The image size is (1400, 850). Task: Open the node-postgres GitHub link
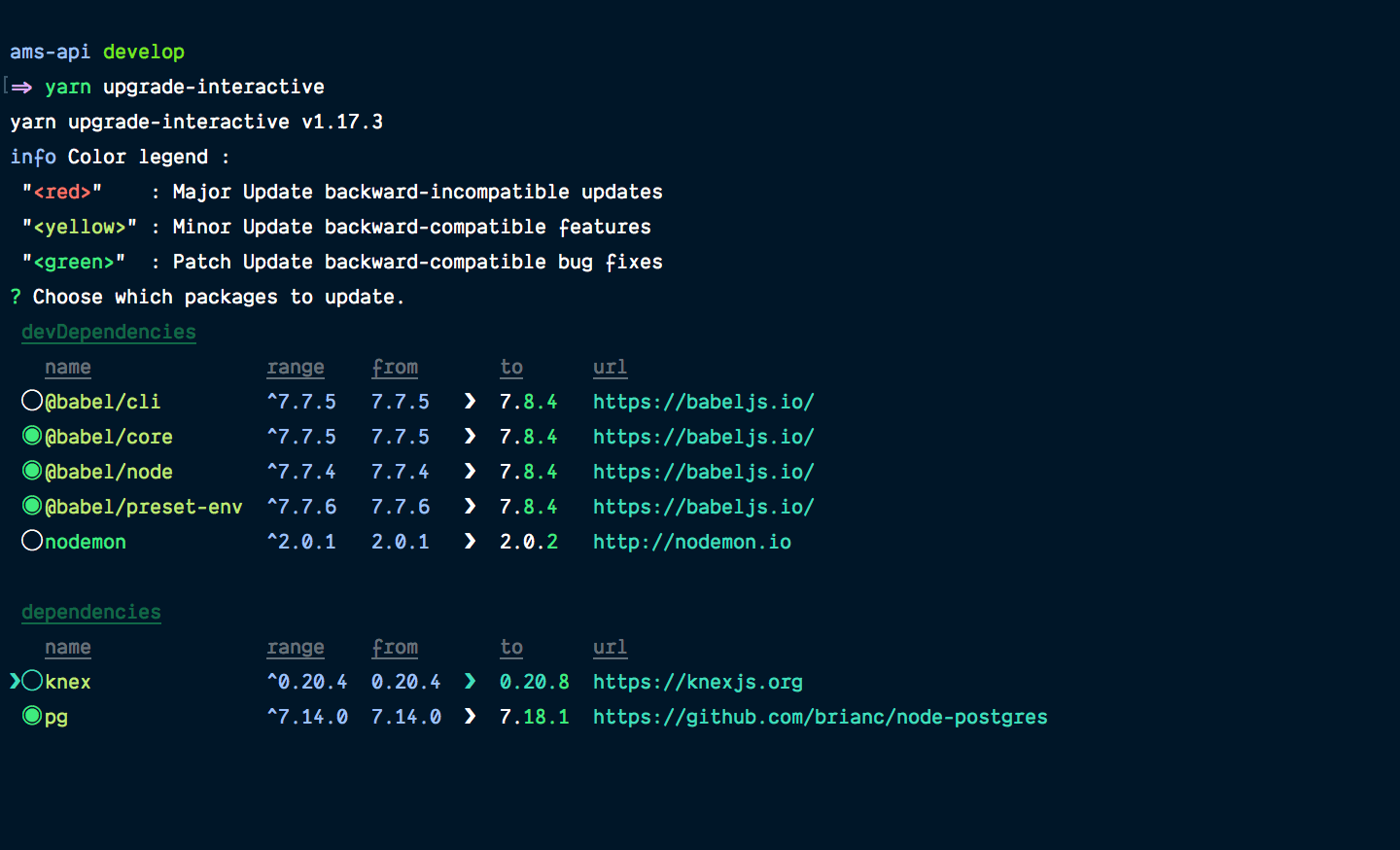pyautogui.click(x=820, y=717)
